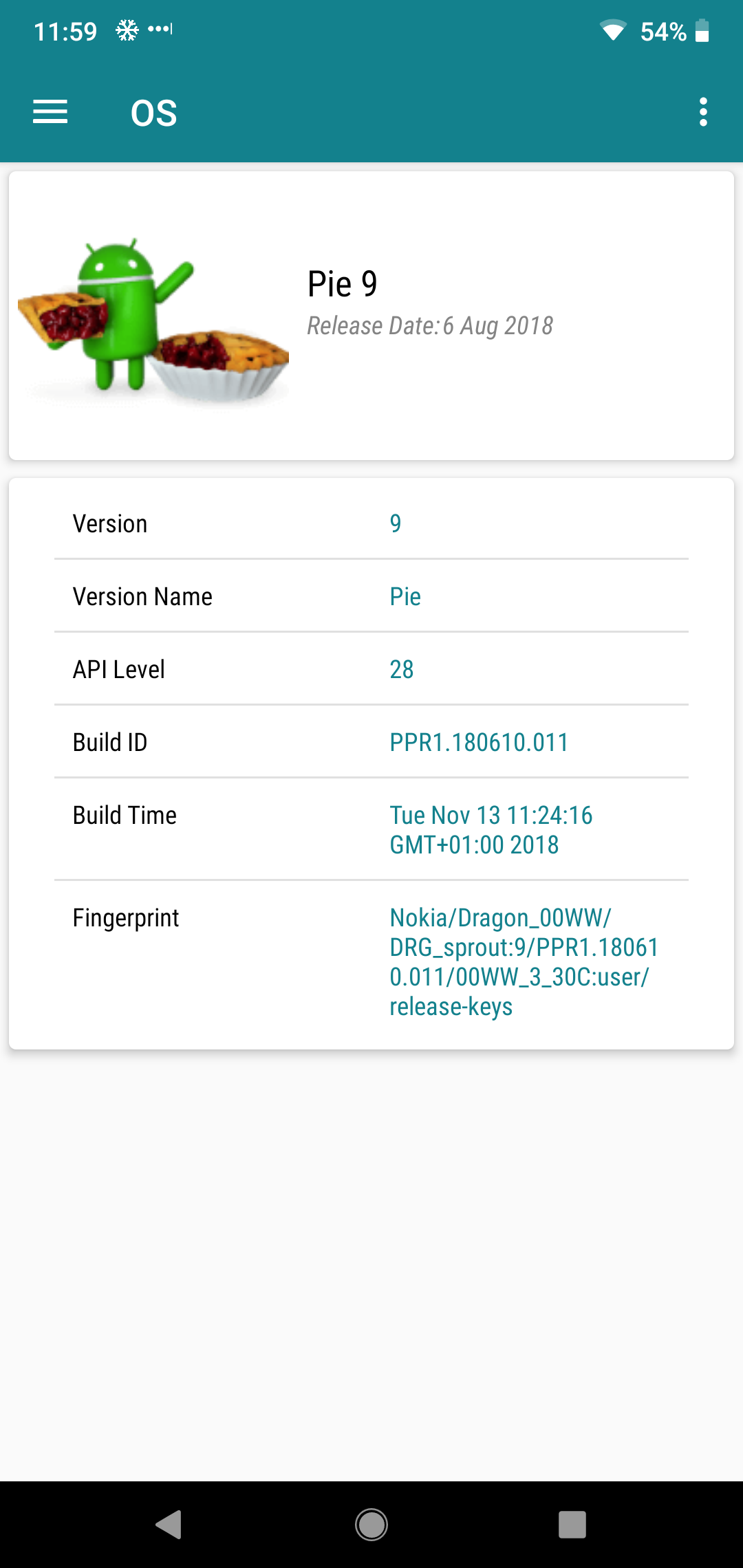Open the three-dot overflow menu
Screen dimensions: 743x1568
[703, 112]
